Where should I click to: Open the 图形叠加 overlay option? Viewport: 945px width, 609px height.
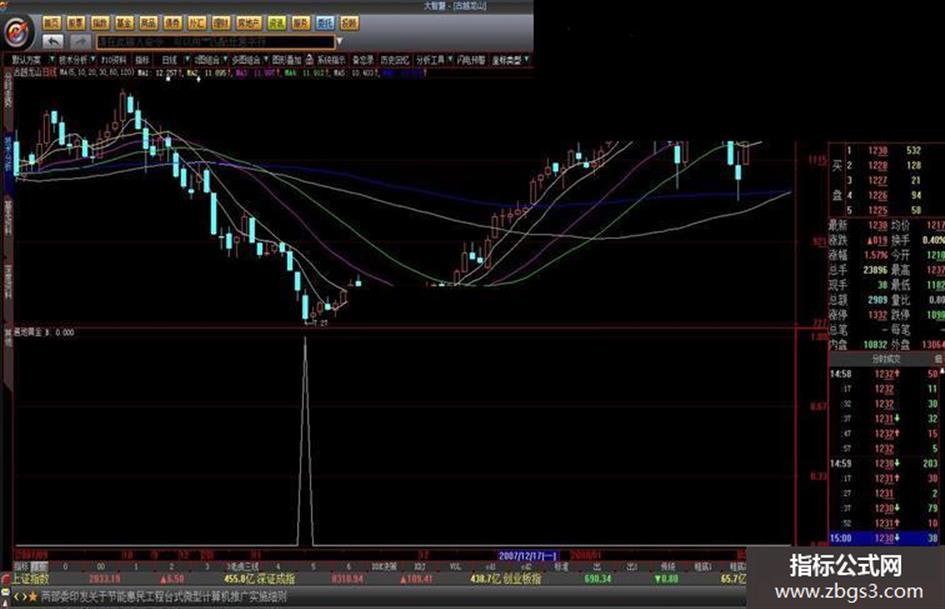(286, 60)
